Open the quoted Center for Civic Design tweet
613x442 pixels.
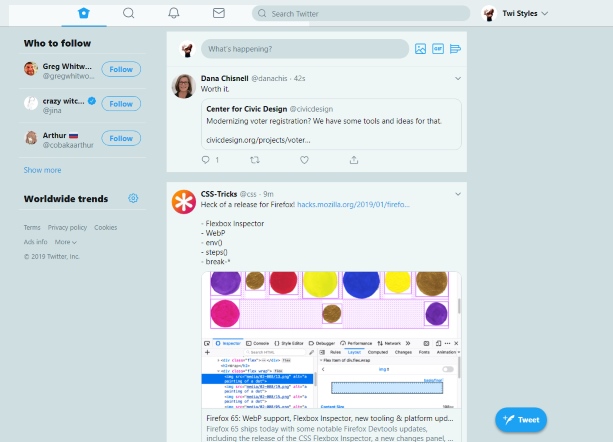click(x=331, y=124)
